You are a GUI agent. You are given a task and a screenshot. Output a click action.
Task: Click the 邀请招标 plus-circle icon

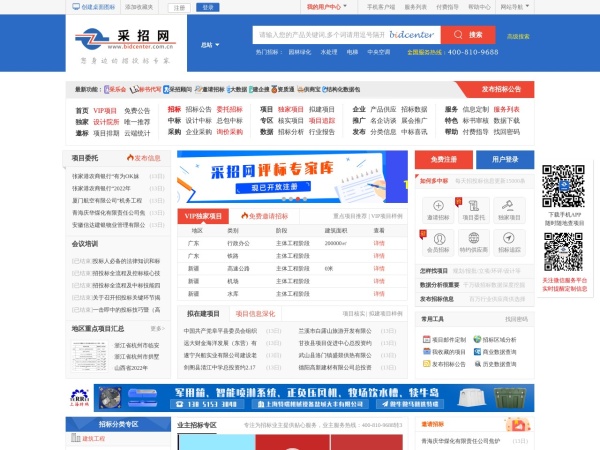pyautogui.click(x=437, y=204)
